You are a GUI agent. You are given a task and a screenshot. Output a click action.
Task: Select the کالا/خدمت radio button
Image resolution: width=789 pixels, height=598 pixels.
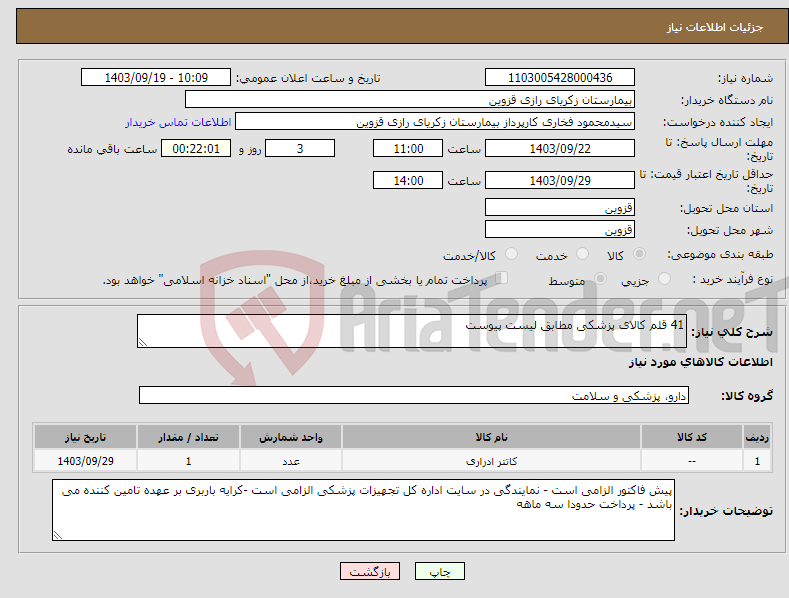tap(511, 254)
